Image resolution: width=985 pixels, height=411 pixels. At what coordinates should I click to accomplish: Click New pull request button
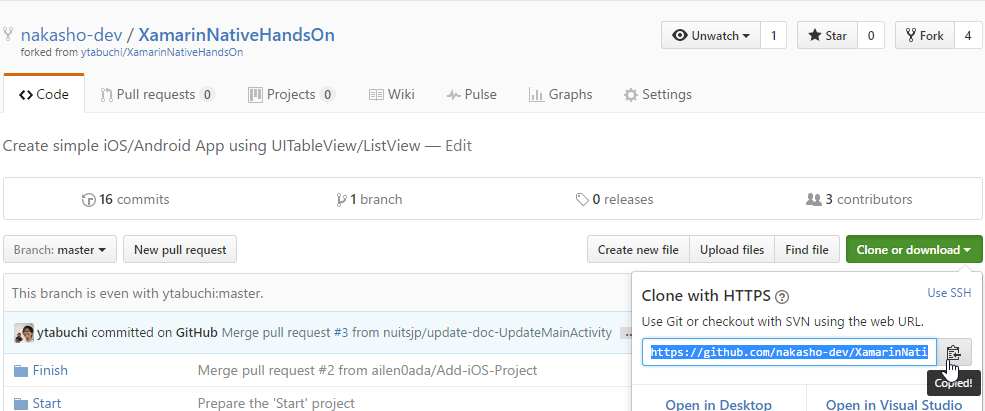180,249
